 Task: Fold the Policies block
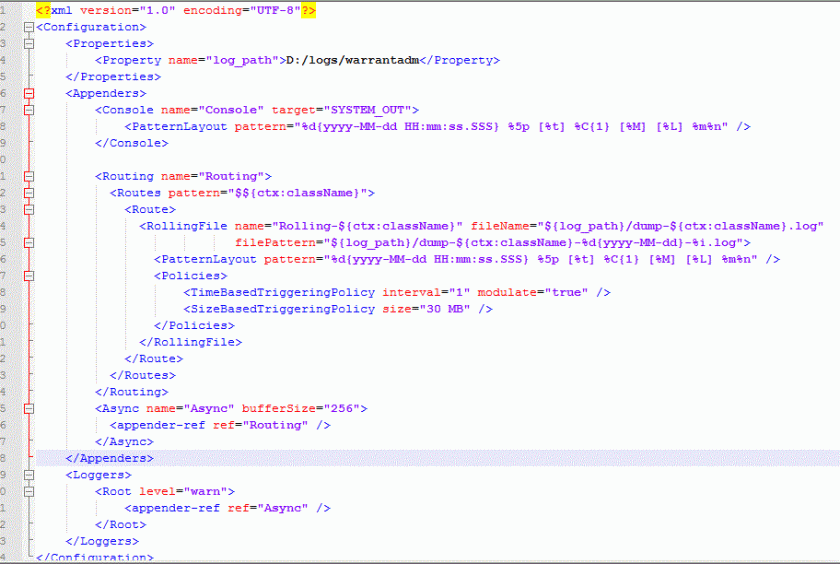(x=28, y=276)
